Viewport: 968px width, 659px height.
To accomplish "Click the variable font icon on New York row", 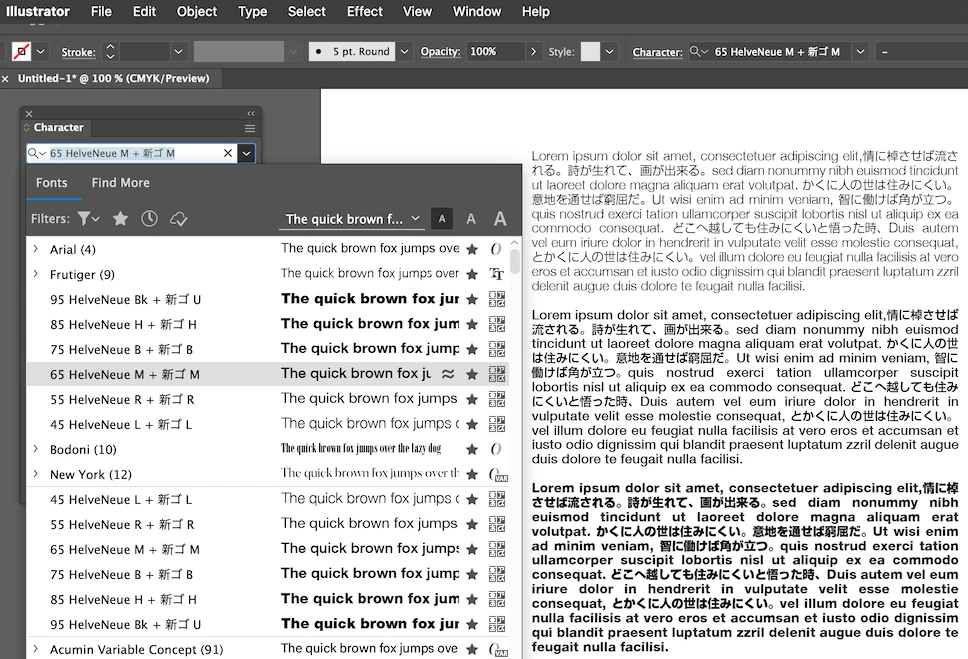I will tap(498, 475).
